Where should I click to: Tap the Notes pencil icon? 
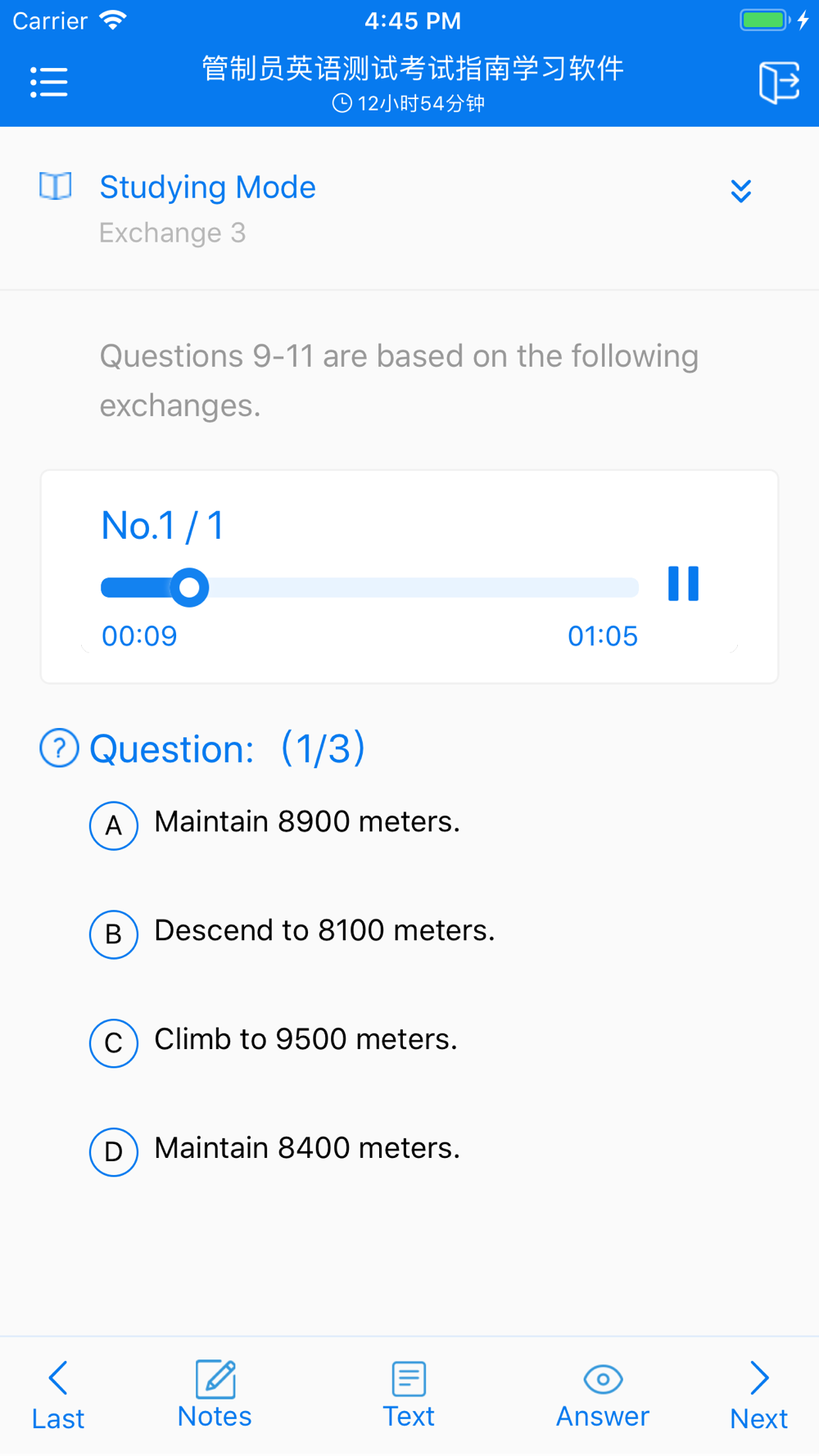tap(215, 1380)
